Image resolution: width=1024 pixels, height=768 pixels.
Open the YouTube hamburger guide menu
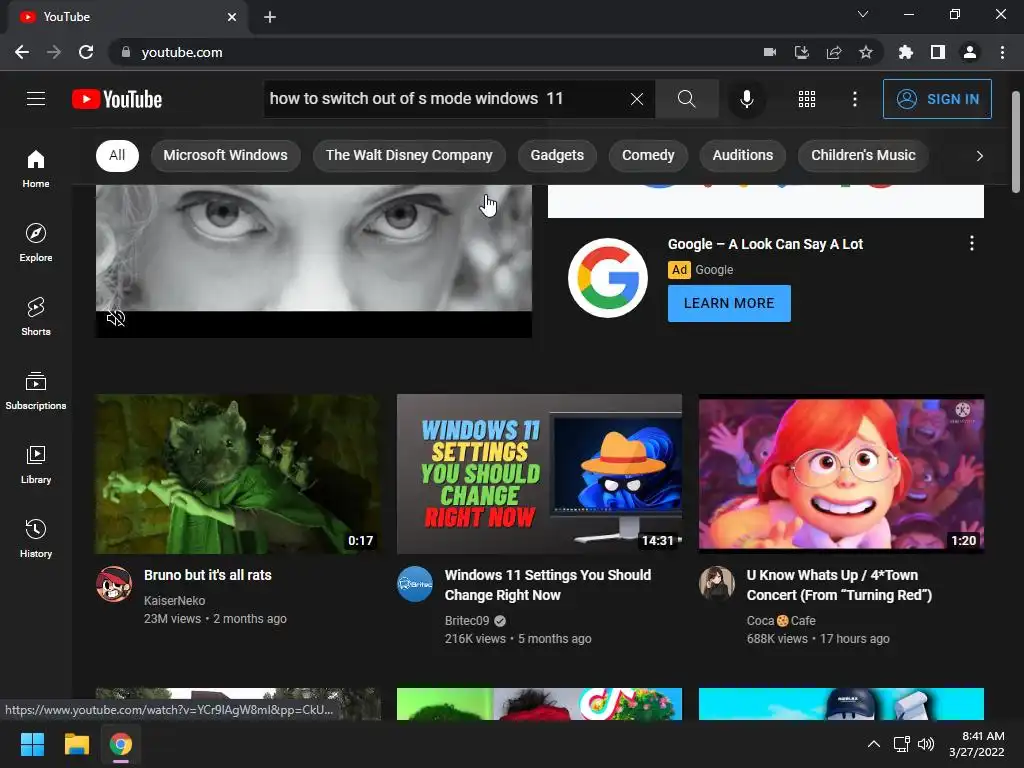coord(36,99)
